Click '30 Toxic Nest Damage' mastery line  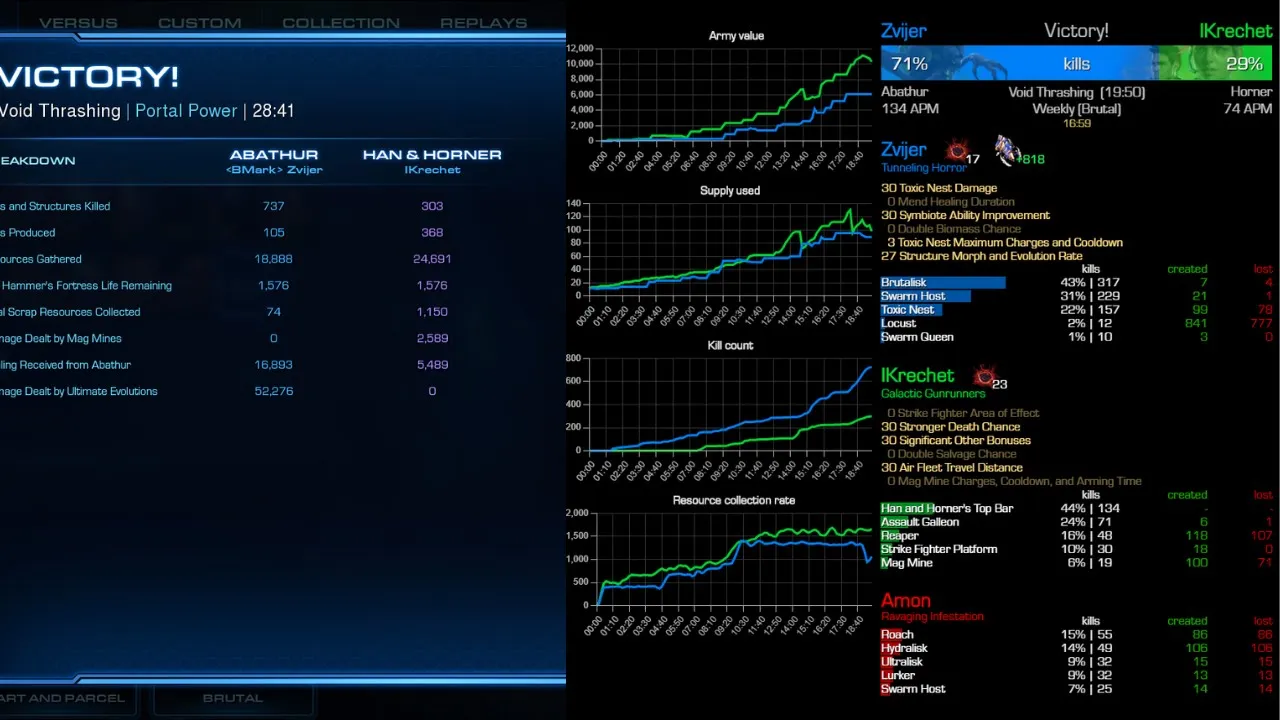[939, 188]
